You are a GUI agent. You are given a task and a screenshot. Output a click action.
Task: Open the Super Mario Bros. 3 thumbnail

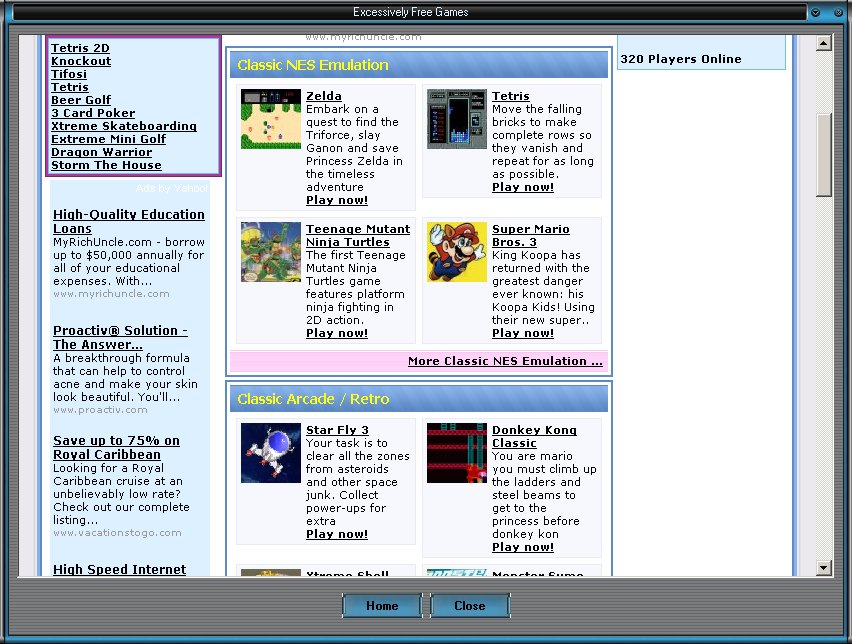pyautogui.click(x=456, y=252)
